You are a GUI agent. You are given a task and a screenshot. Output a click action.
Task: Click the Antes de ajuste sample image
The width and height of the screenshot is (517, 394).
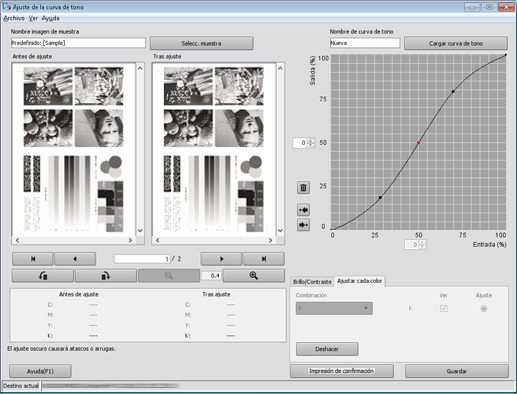pos(74,149)
